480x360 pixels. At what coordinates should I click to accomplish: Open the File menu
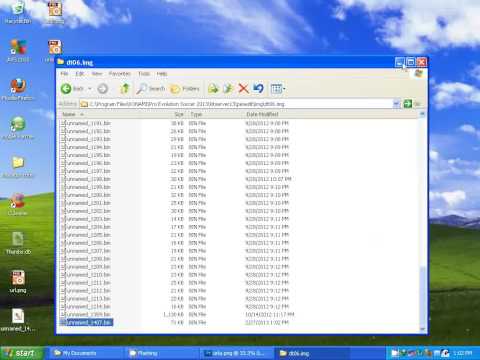pyautogui.click(x=64, y=74)
